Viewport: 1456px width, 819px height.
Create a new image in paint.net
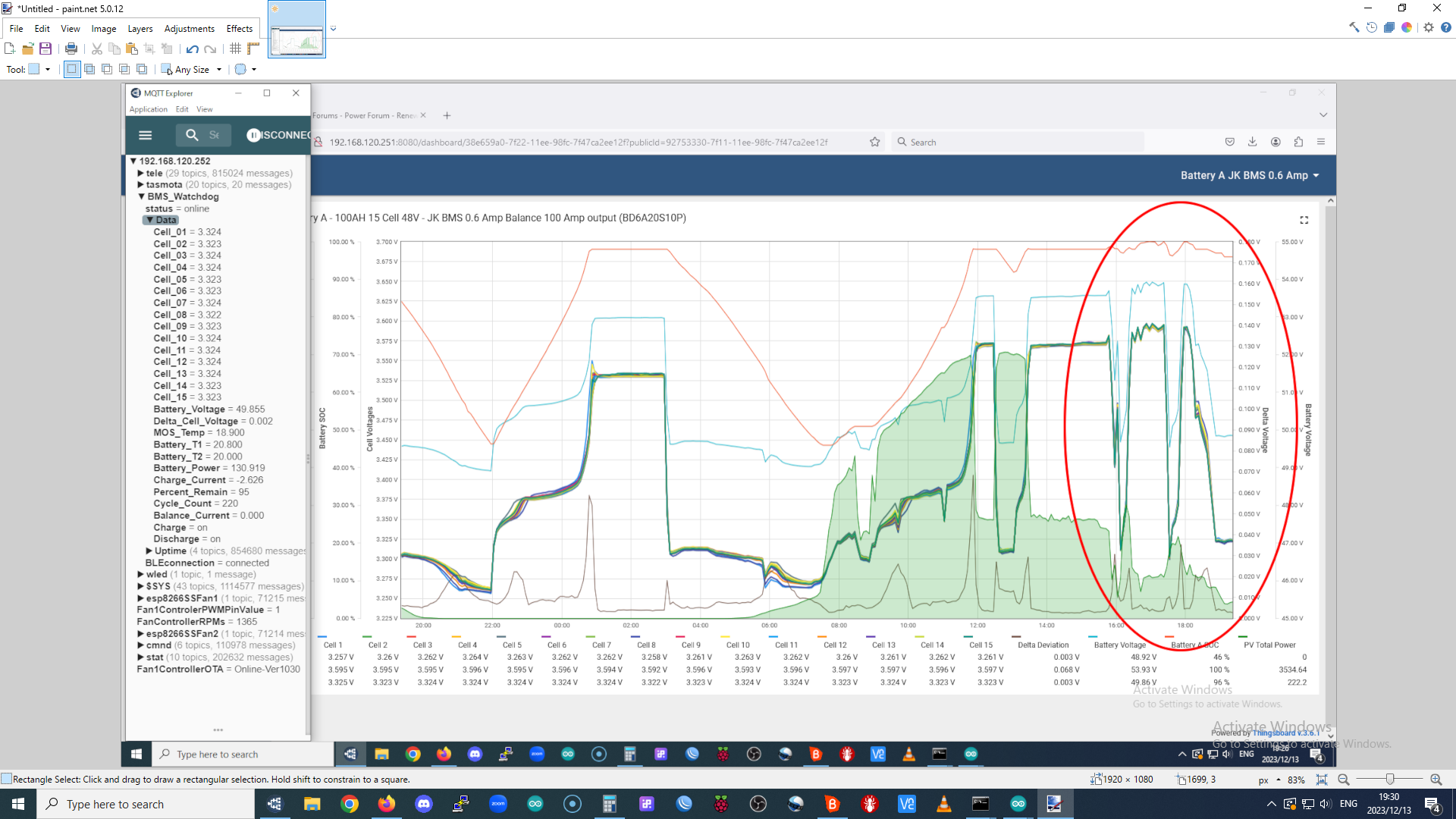click(10, 48)
